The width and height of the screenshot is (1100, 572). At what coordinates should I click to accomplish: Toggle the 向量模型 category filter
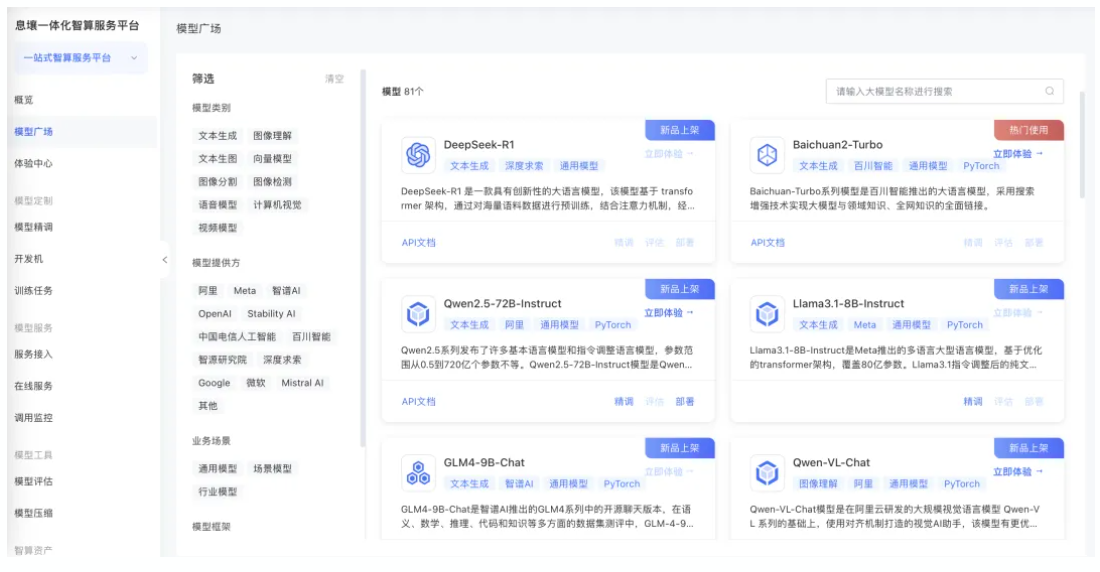272,159
